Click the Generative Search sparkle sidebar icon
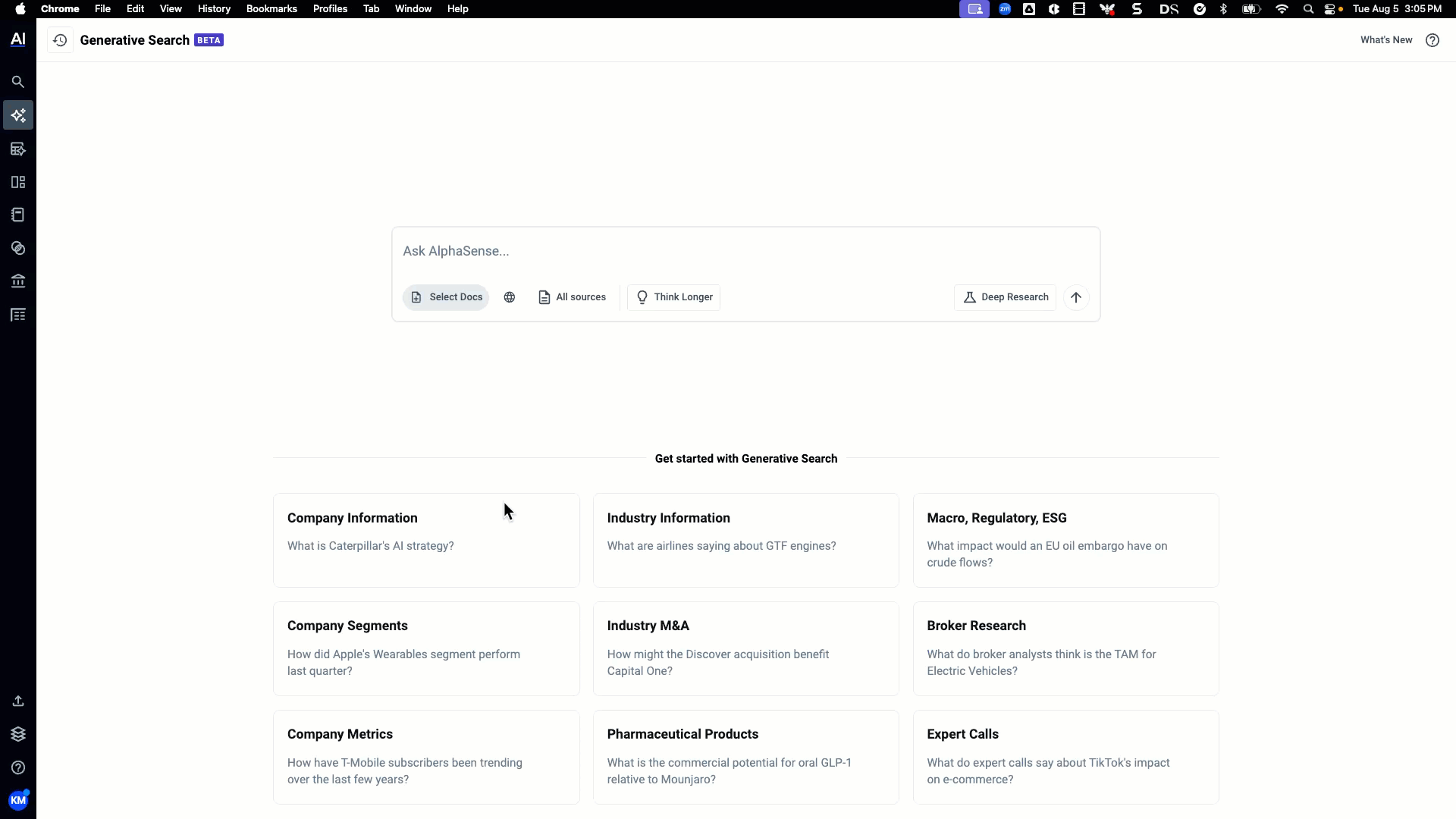 [18, 115]
